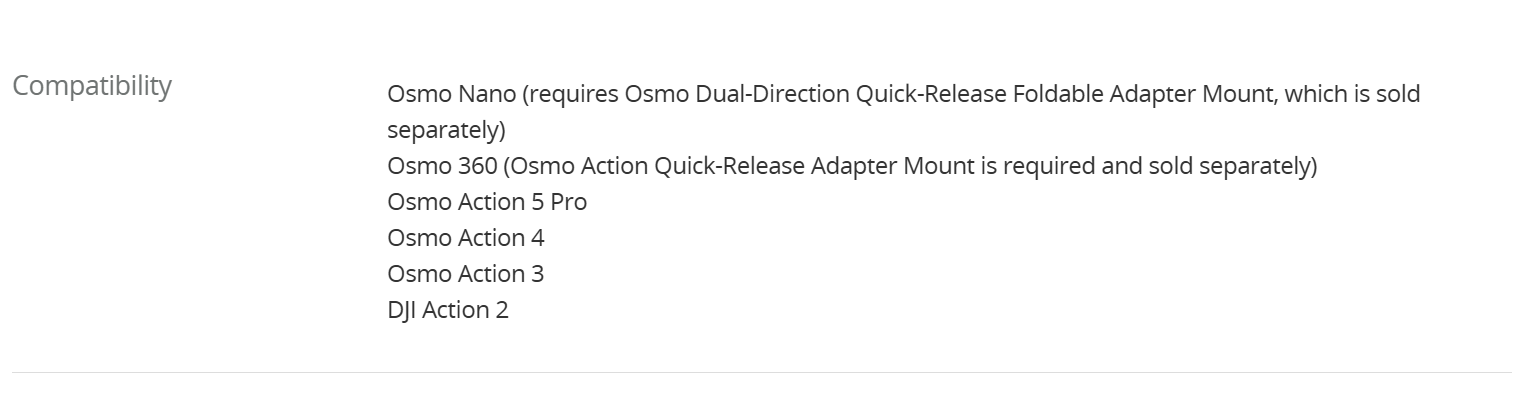Click the horizontal divider below the compatibility list
The width and height of the screenshot is (1527, 402).
[762, 372]
